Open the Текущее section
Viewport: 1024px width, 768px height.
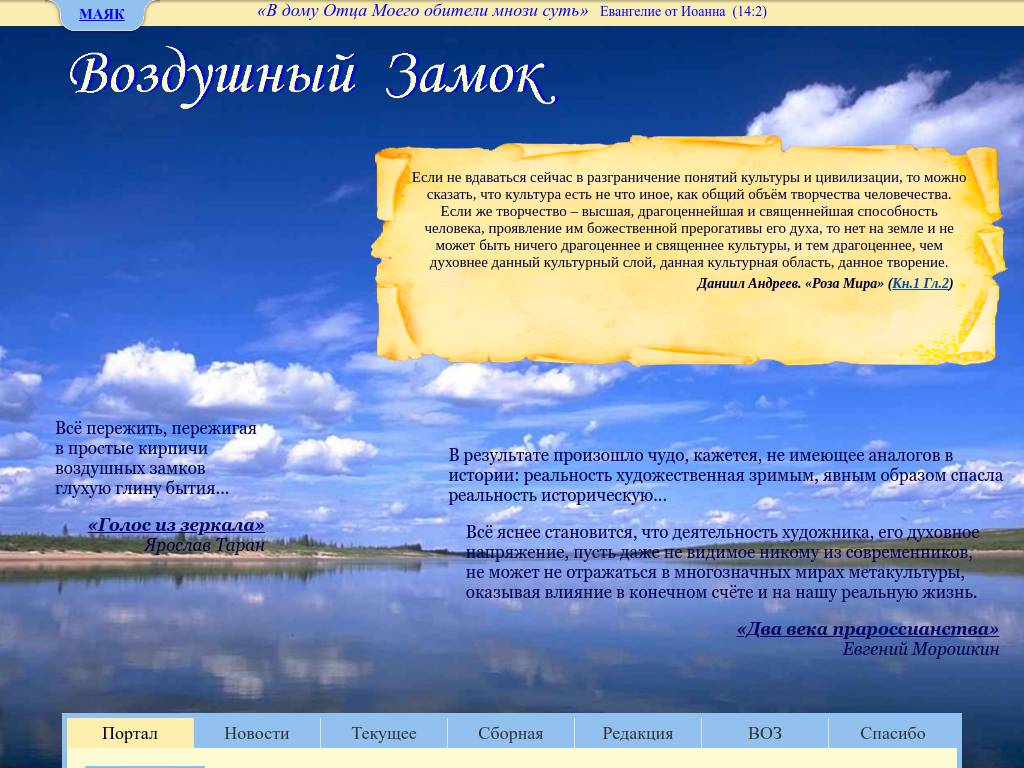click(384, 733)
